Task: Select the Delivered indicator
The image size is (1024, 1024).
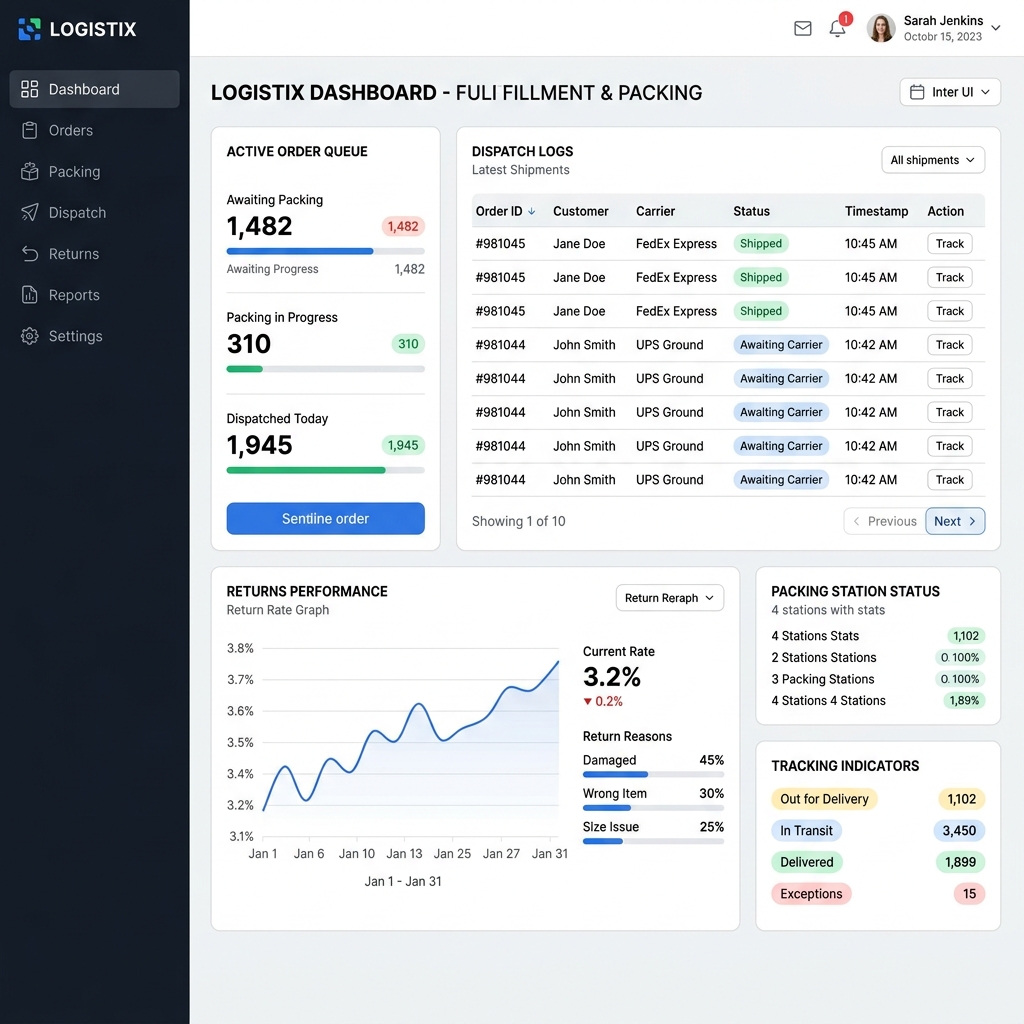Action: 807,862
